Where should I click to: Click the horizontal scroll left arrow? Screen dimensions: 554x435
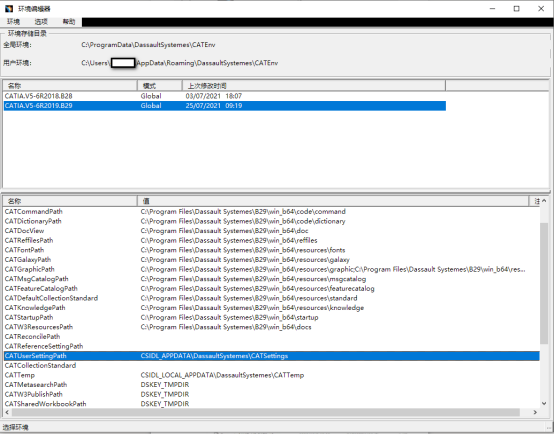coord(7,412)
